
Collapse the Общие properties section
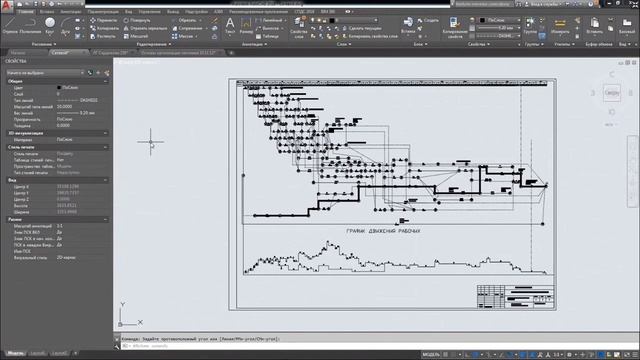105,81
